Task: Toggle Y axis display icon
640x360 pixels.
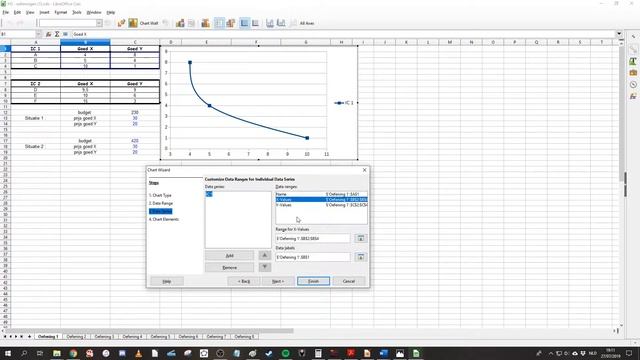Action: pyautogui.click(x=255, y=23)
